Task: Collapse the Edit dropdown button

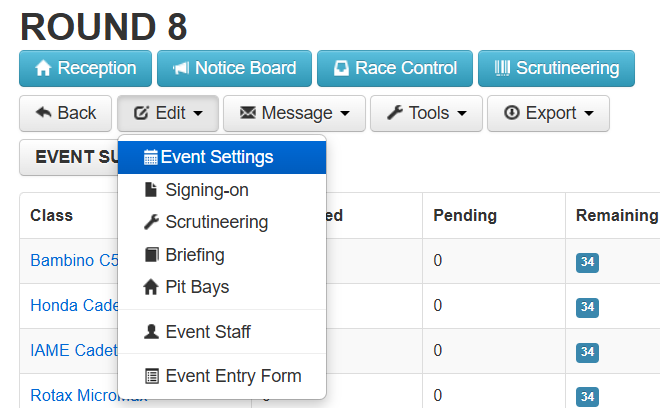Action: click(168, 113)
